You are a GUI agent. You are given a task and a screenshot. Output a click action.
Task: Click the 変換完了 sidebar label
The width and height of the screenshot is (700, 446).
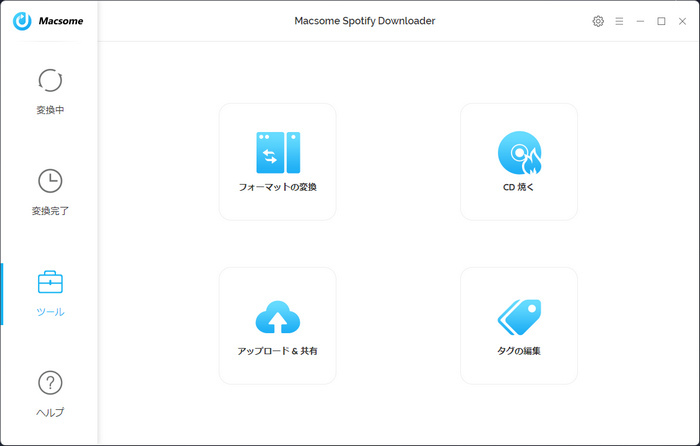[50, 211]
